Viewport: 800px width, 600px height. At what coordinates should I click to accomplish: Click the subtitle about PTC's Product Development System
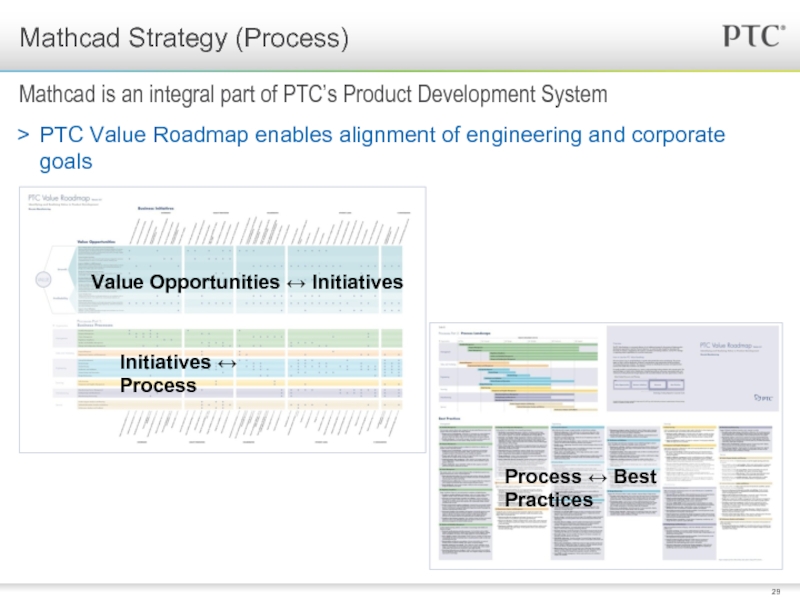click(313, 94)
